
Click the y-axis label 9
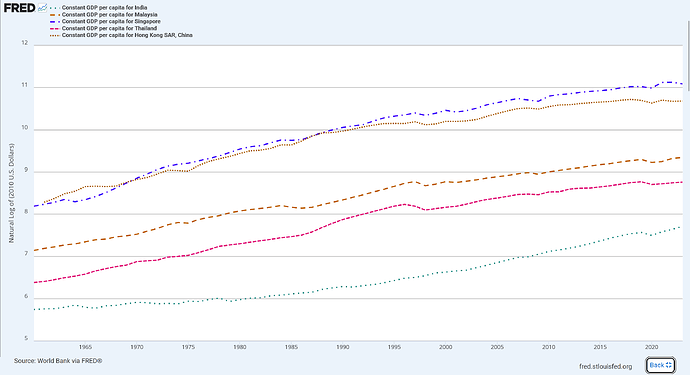26,170
